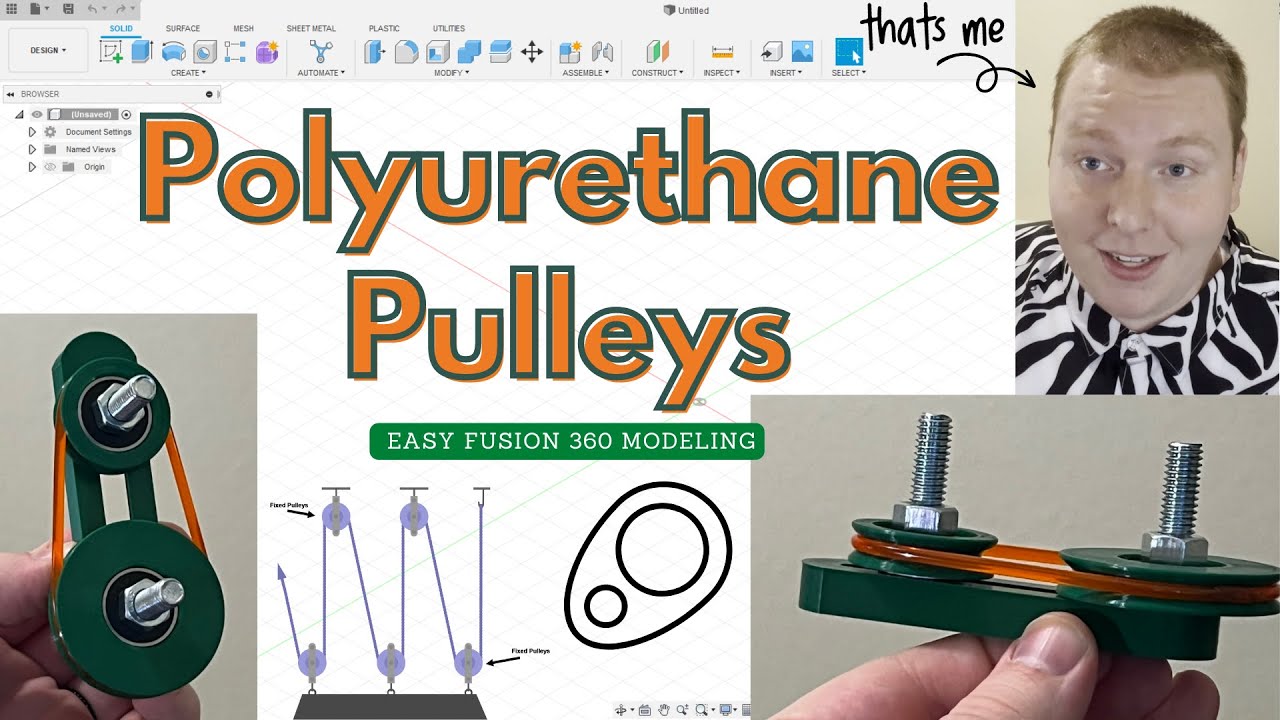Click the Browser panel minimize dot

point(209,94)
